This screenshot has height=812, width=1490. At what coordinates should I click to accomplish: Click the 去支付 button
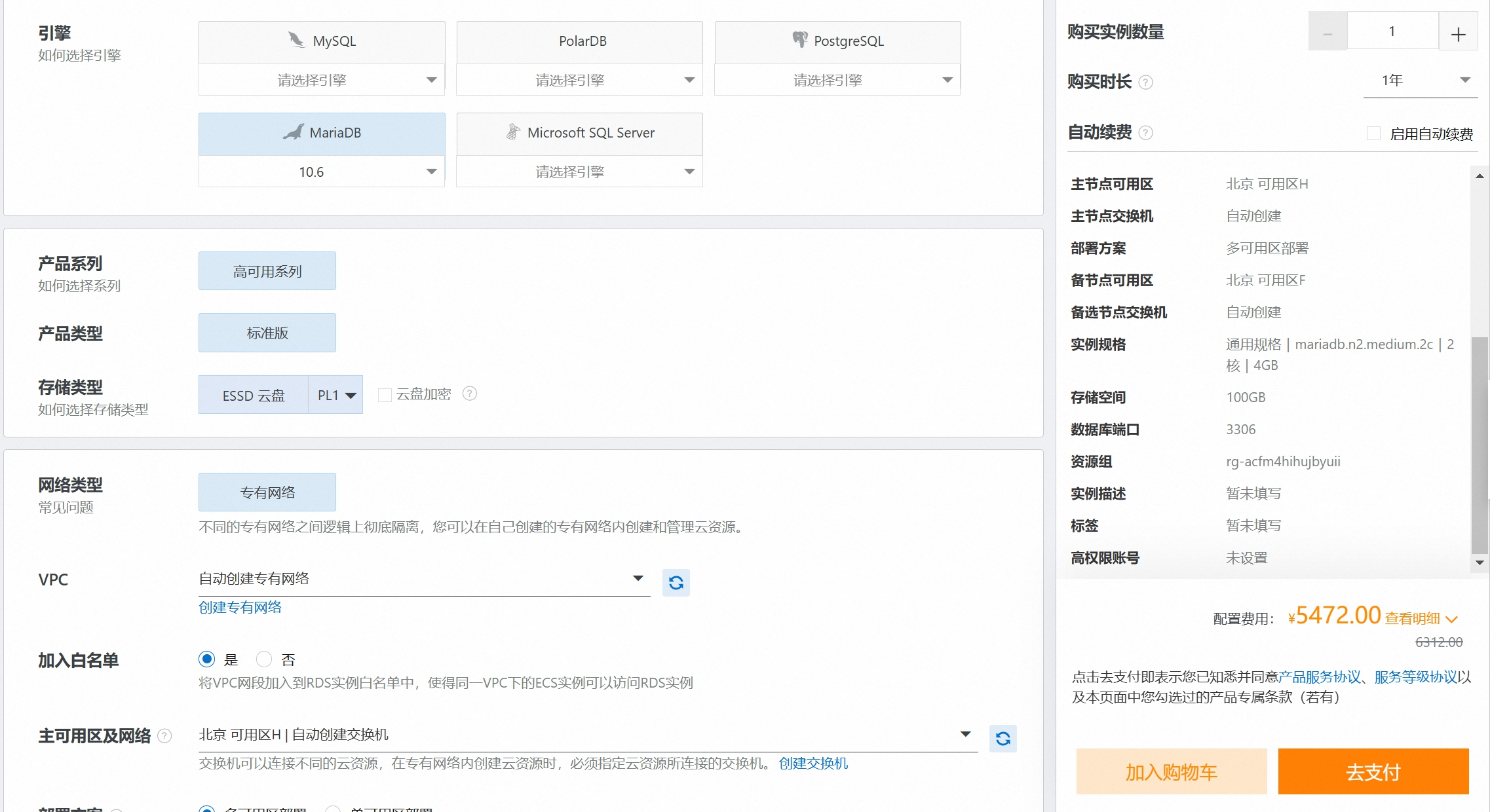(1373, 771)
